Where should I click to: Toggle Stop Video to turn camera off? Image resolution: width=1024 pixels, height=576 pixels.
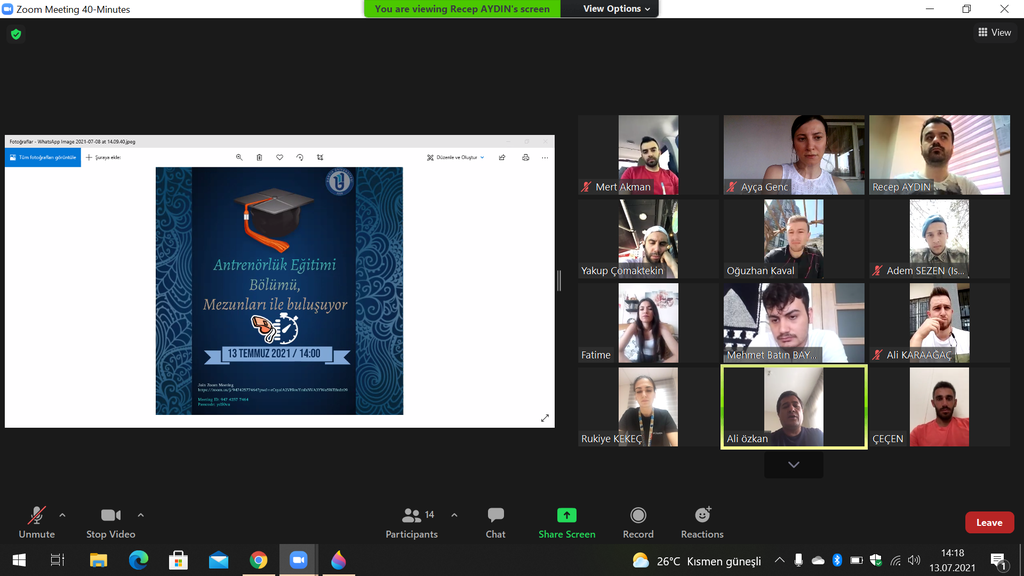point(110,522)
